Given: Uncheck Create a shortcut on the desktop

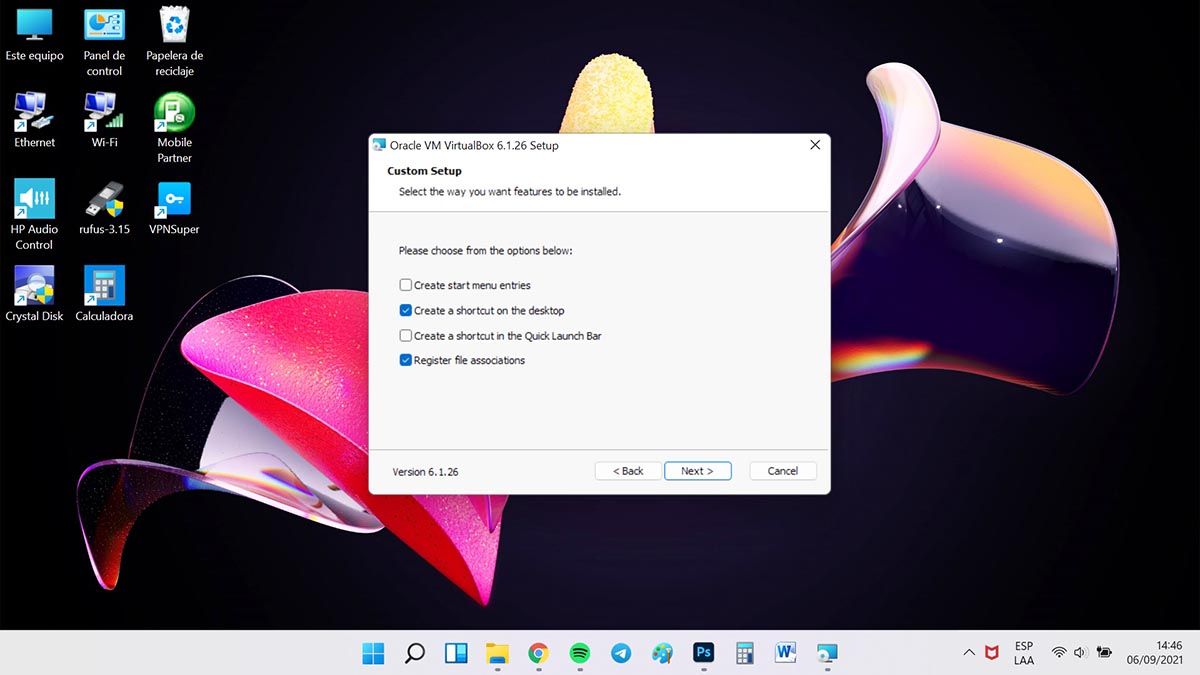Looking at the screenshot, I should [x=406, y=311].
